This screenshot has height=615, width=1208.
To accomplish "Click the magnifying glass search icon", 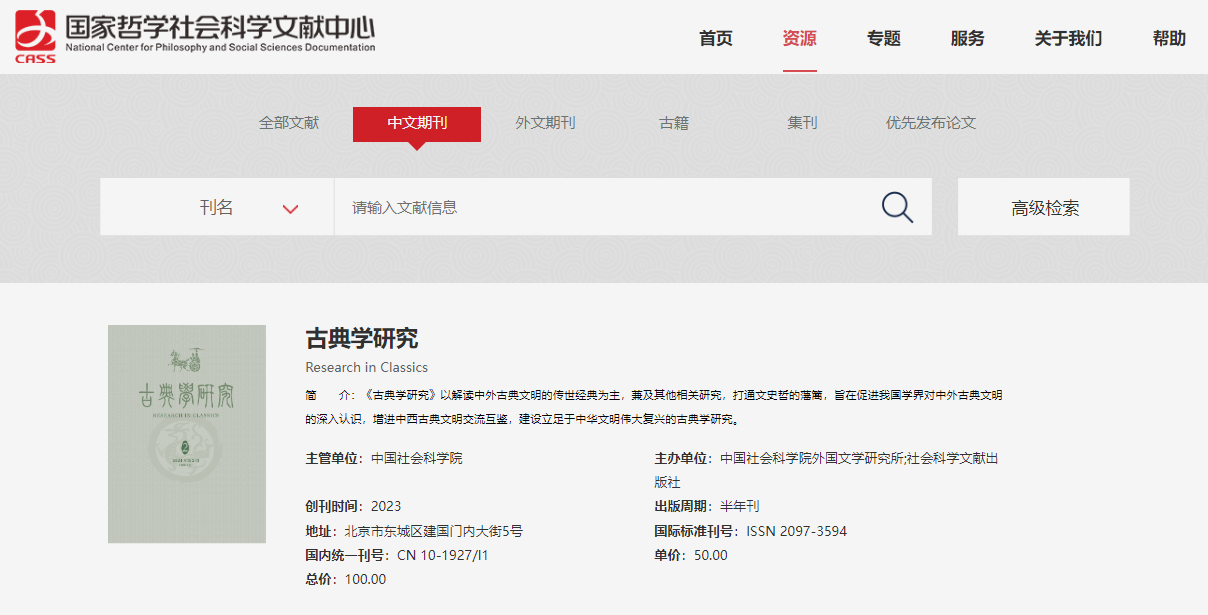I will point(897,207).
